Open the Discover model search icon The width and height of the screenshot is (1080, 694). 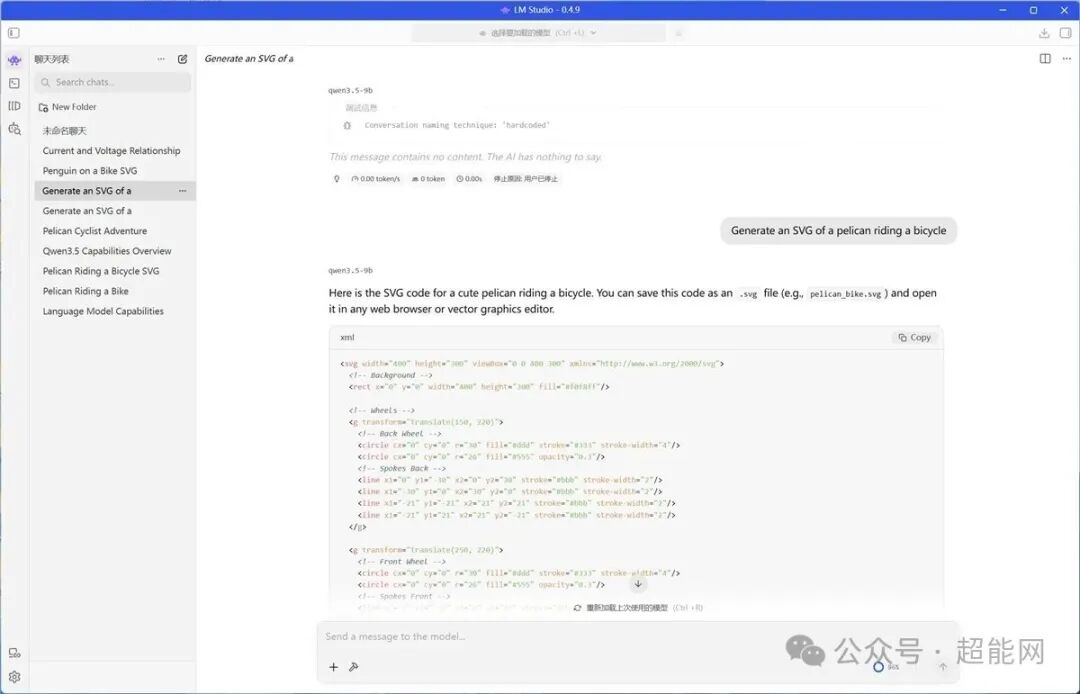pyautogui.click(x=14, y=129)
